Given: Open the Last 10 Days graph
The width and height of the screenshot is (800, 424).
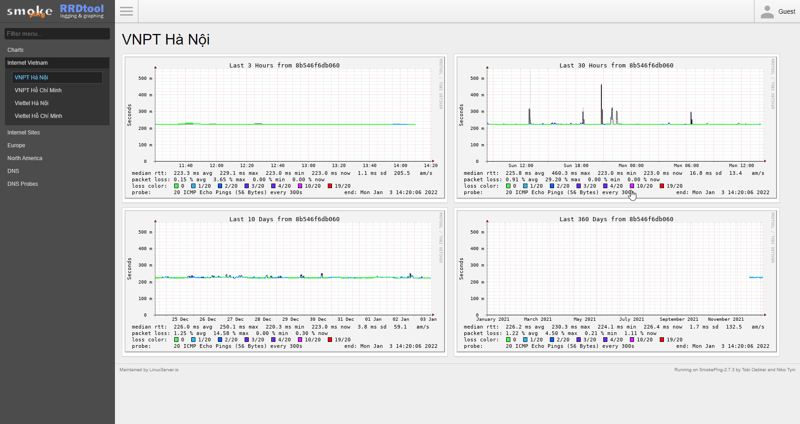Looking at the screenshot, I should (284, 281).
